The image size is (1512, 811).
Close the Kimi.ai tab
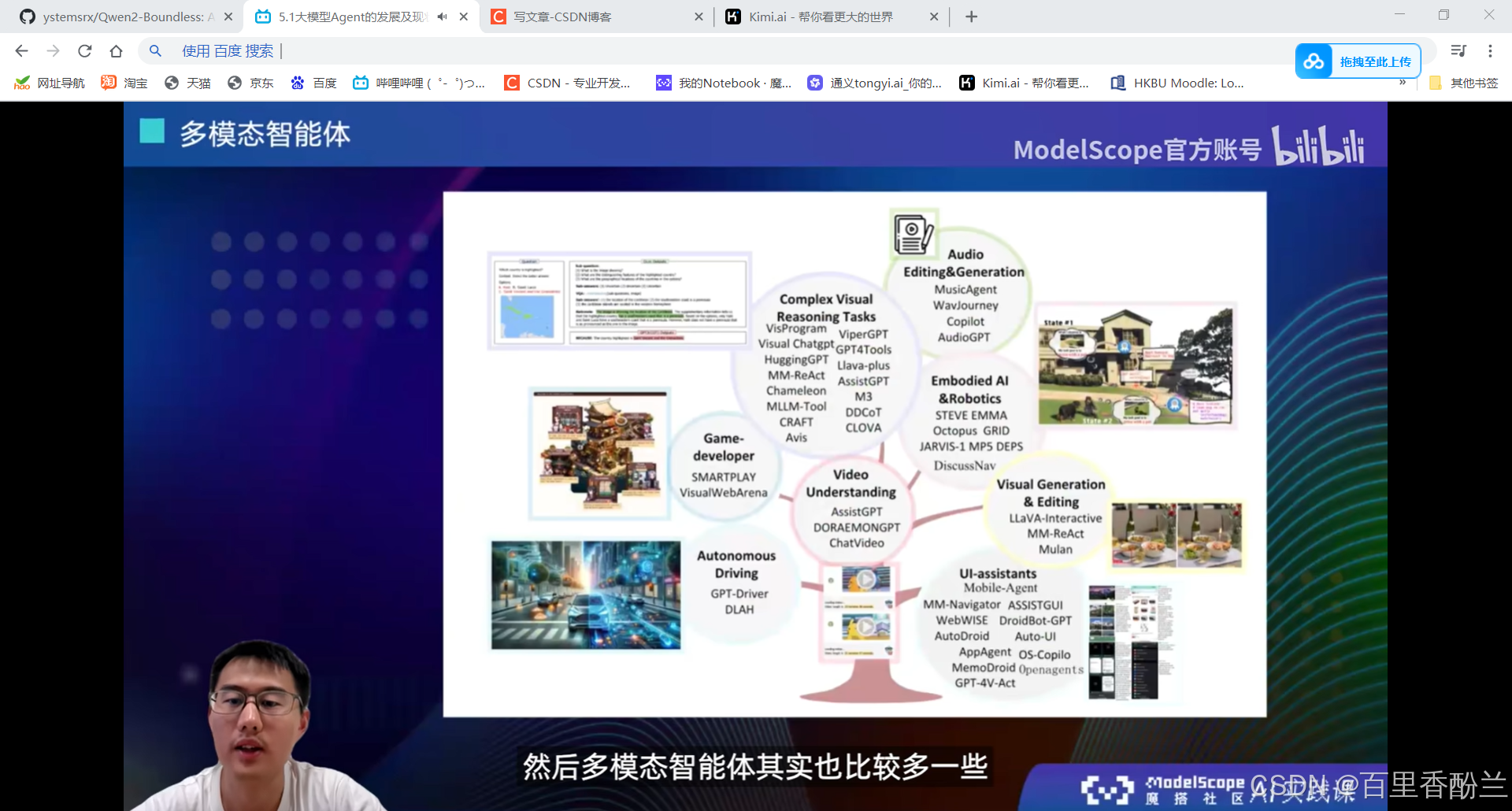click(x=934, y=17)
